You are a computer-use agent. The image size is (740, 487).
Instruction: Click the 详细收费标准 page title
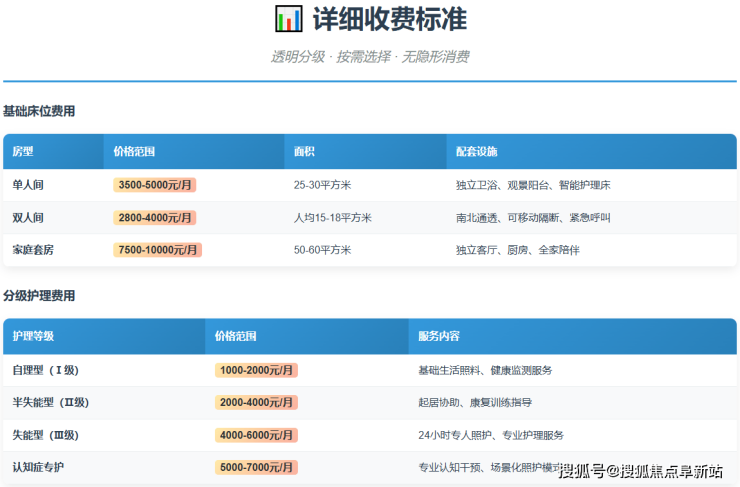click(x=389, y=19)
